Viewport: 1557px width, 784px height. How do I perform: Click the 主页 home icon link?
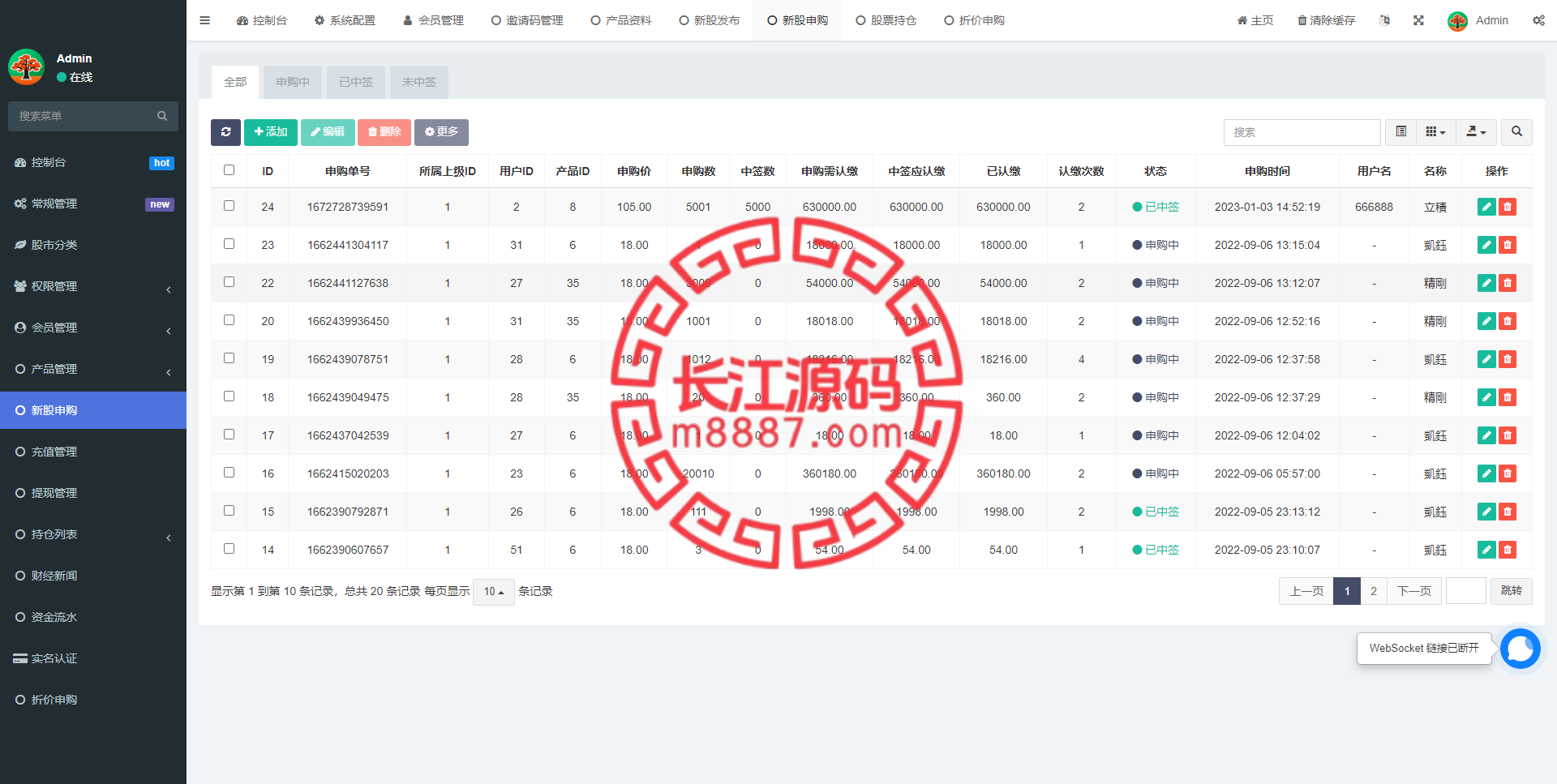(x=1255, y=20)
